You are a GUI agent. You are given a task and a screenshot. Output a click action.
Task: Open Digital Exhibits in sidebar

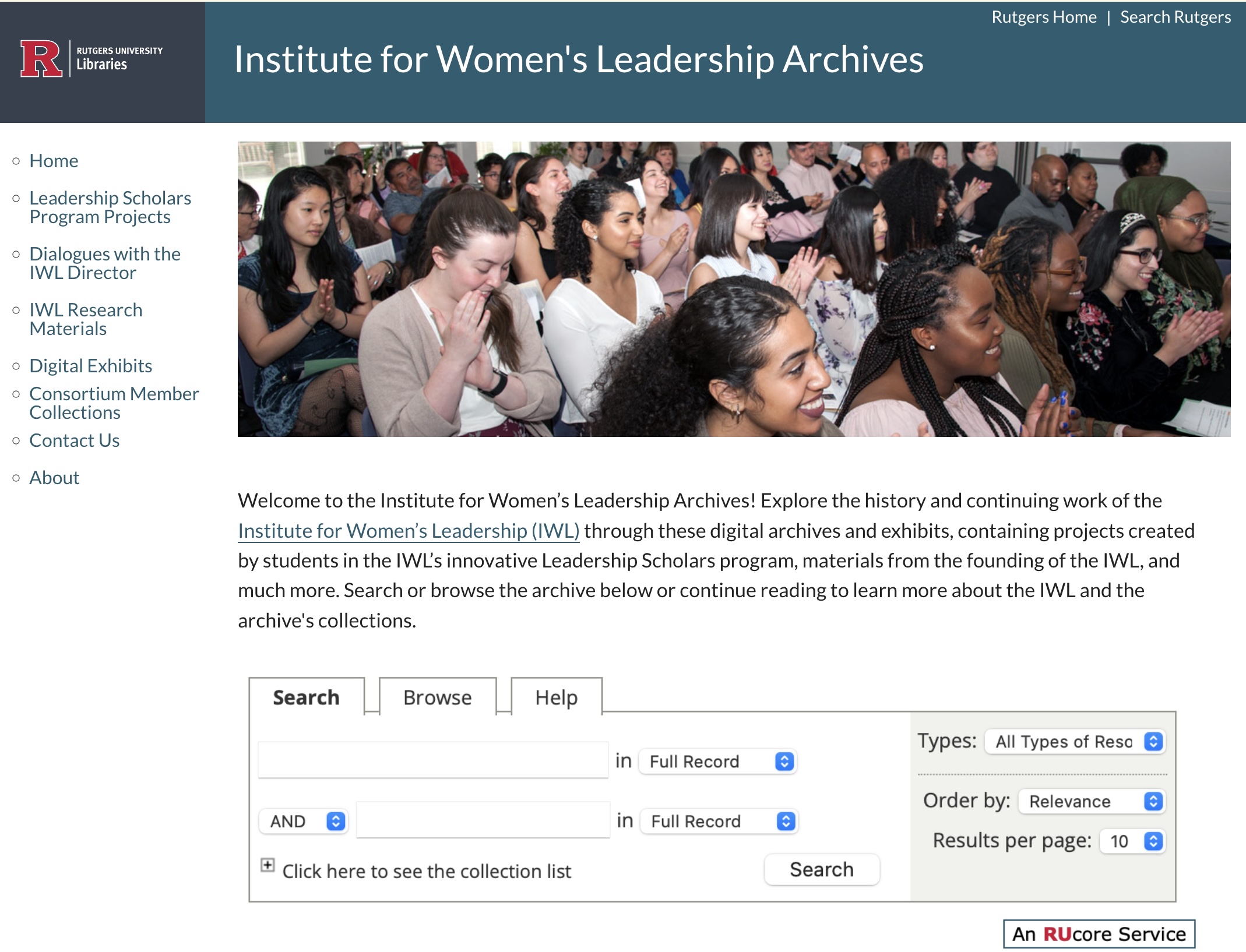(90, 366)
